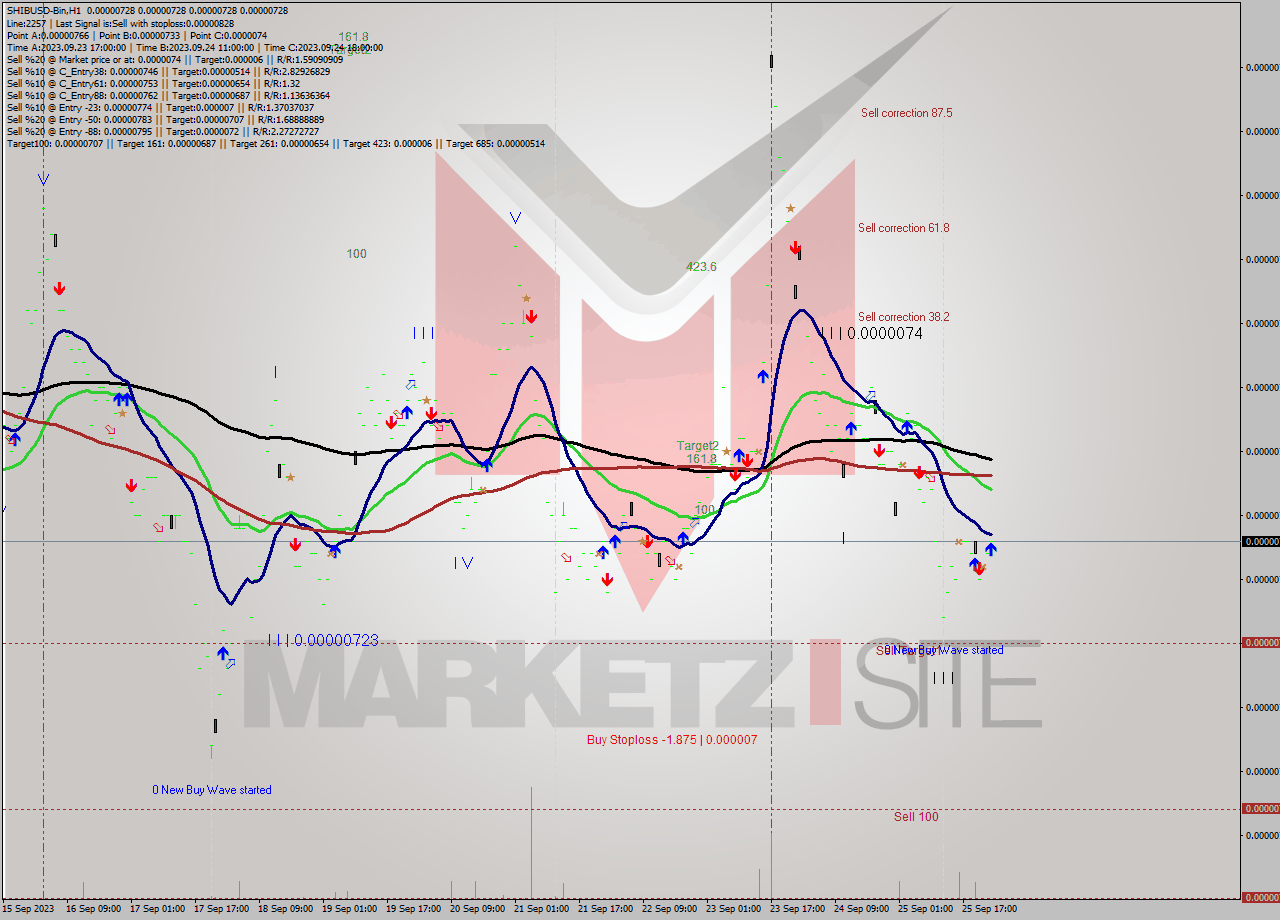Select the blue 'I V' wave label
Viewport: 1280px width, 920px height.
tap(463, 563)
